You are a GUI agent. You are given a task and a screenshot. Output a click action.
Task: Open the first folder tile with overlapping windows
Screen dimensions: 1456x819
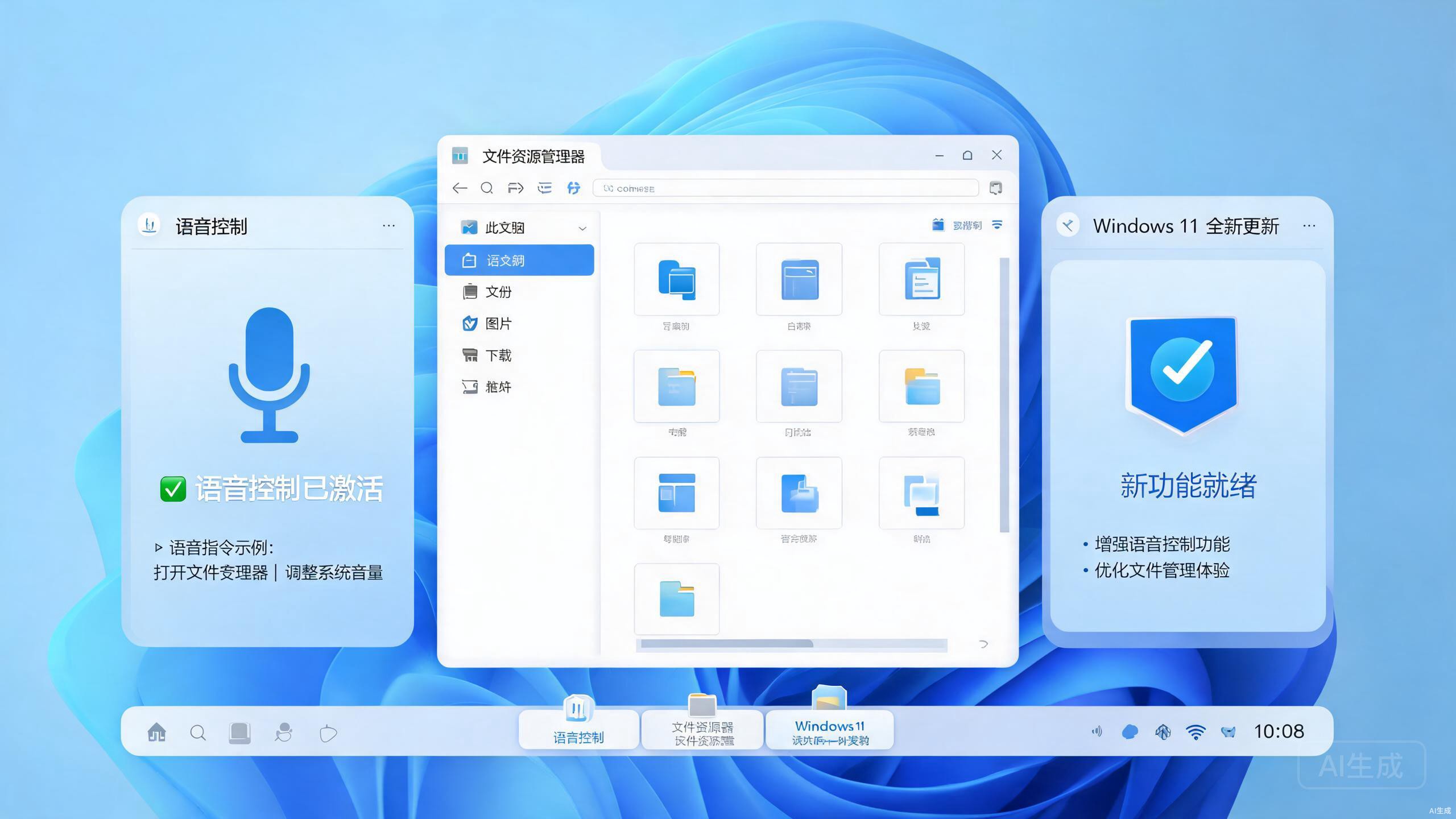point(676,279)
